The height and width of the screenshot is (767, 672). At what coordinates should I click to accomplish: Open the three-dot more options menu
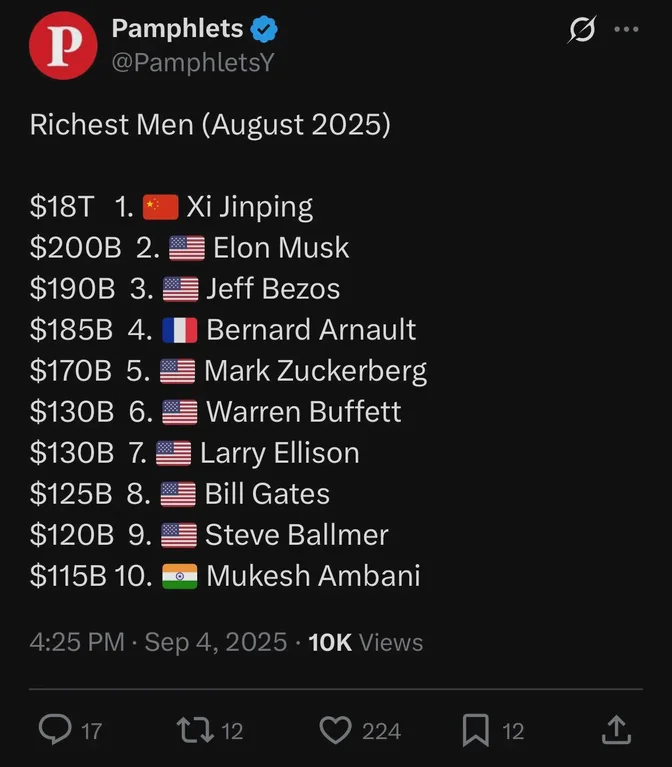coord(627,29)
